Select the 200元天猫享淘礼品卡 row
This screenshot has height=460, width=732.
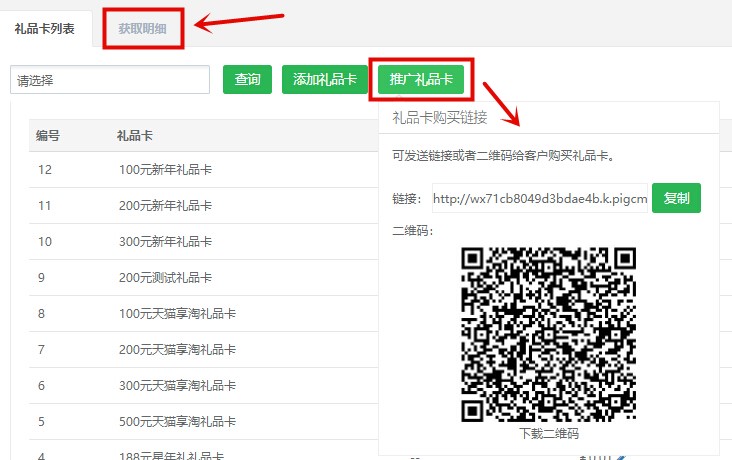pyautogui.click(x=204, y=349)
